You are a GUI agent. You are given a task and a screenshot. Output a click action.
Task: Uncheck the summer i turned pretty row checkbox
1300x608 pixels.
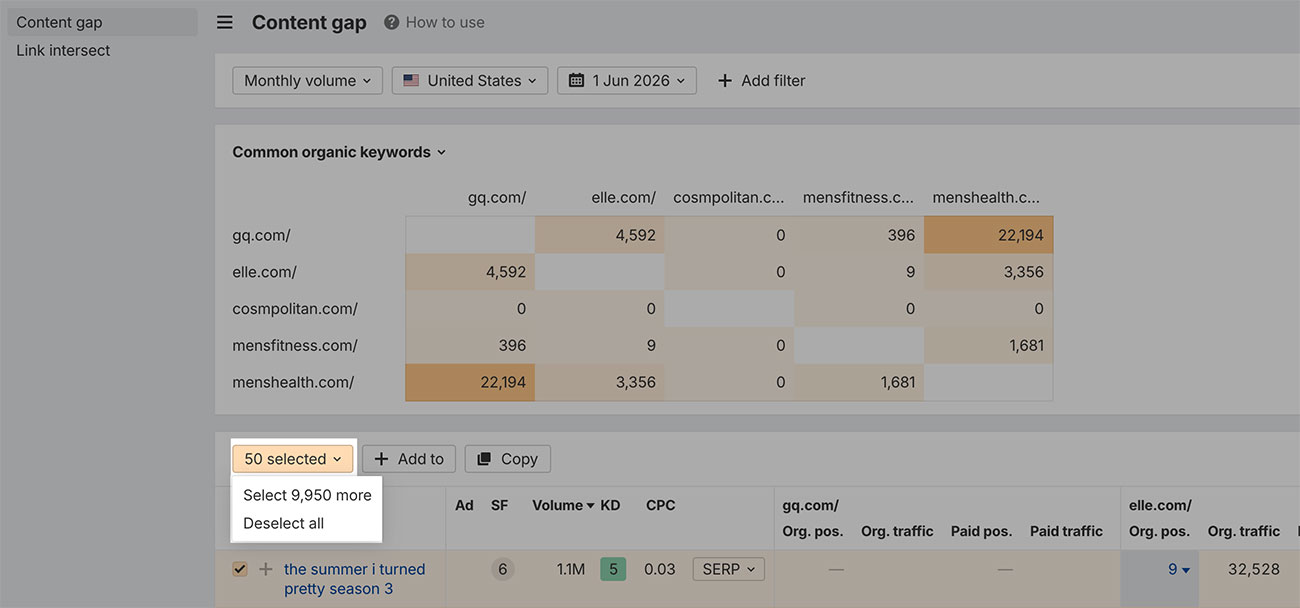coord(240,569)
